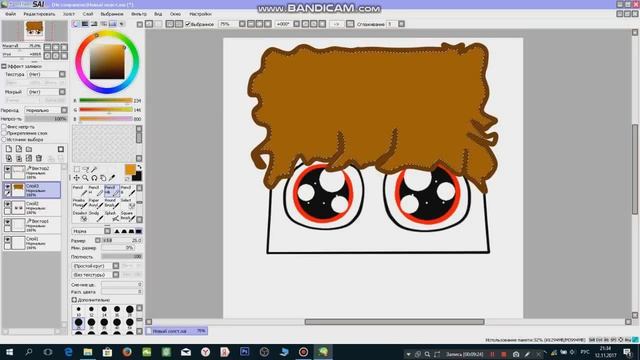This screenshot has height=360, width=640.
Task: Switch to the Новый холст.sai document tab
Action: (177, 331)
